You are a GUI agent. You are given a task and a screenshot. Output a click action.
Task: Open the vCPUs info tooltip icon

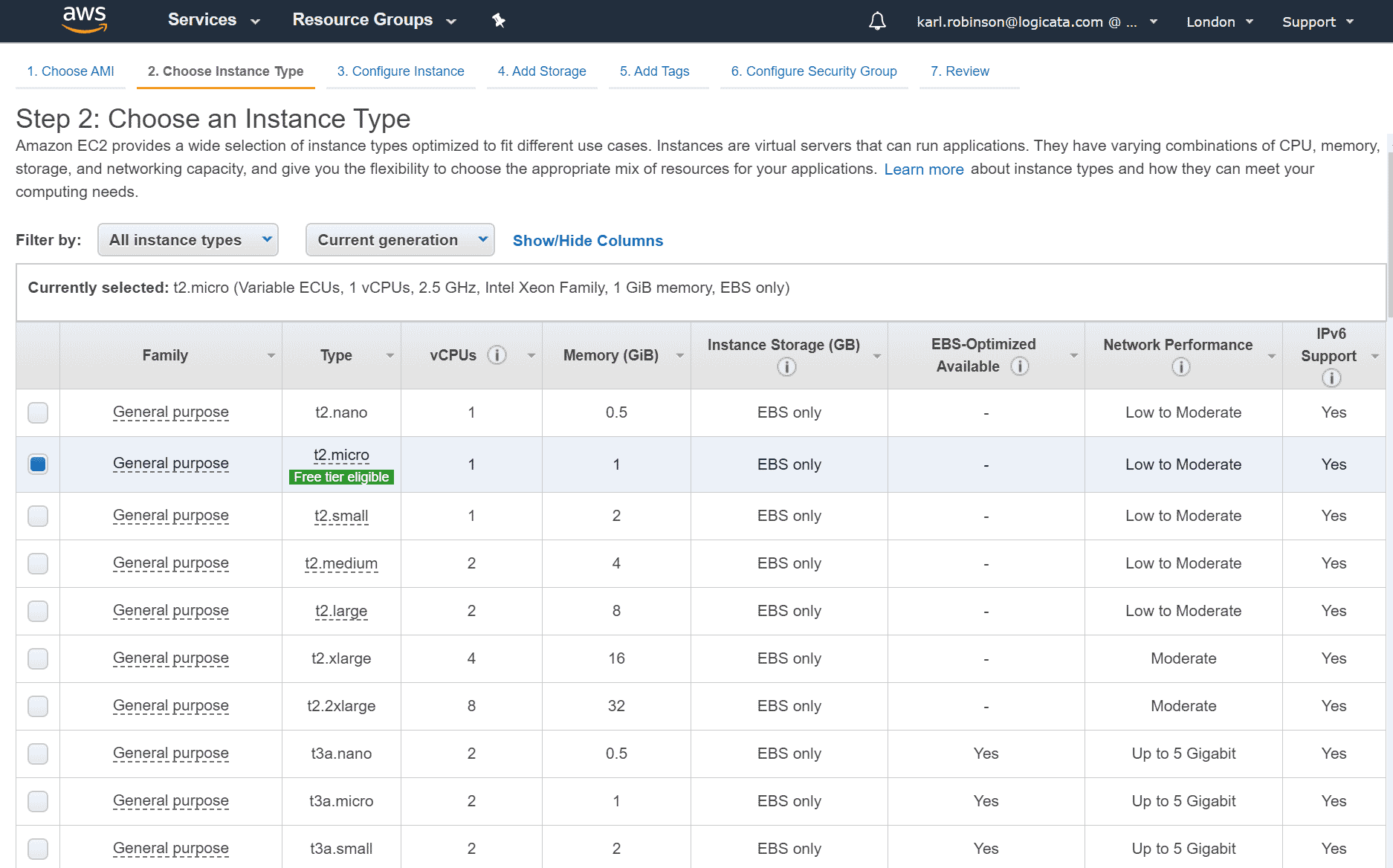click(x=497, y=355)
